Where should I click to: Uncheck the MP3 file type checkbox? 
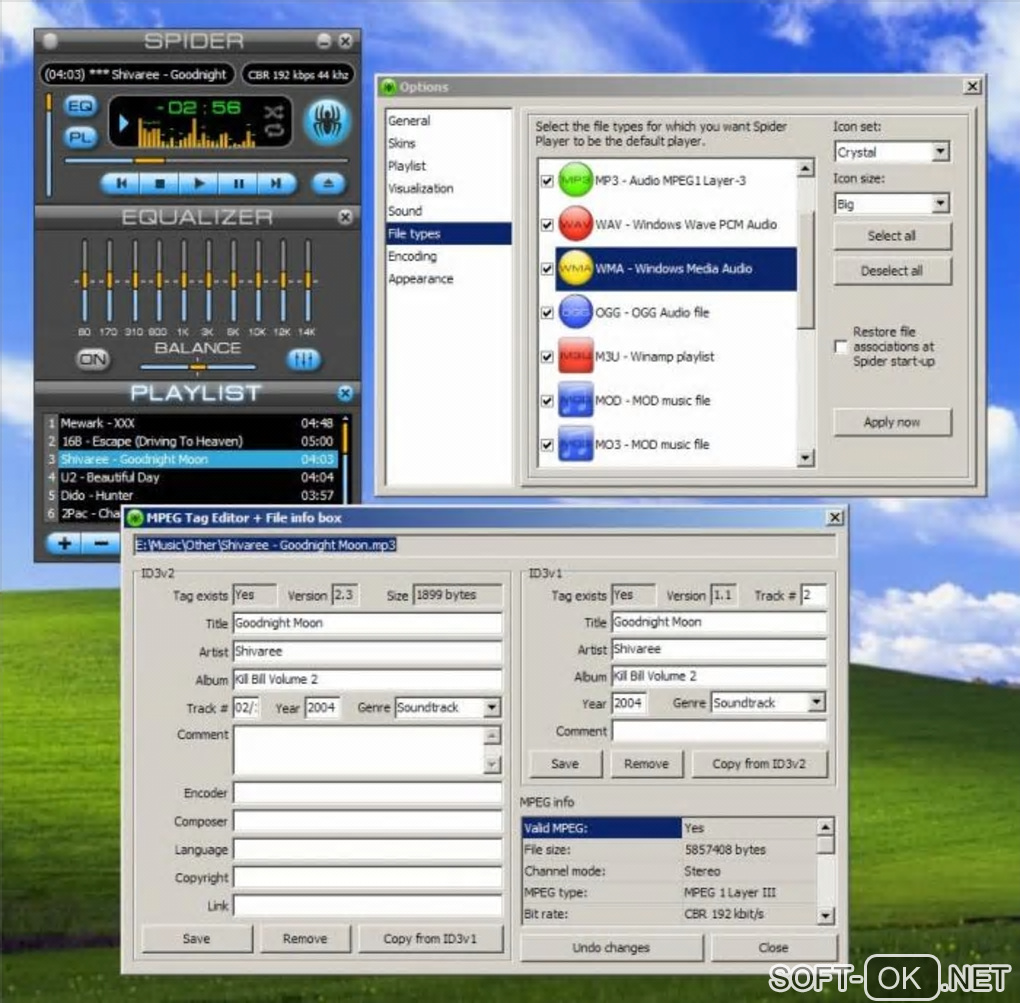coord(547,181)
